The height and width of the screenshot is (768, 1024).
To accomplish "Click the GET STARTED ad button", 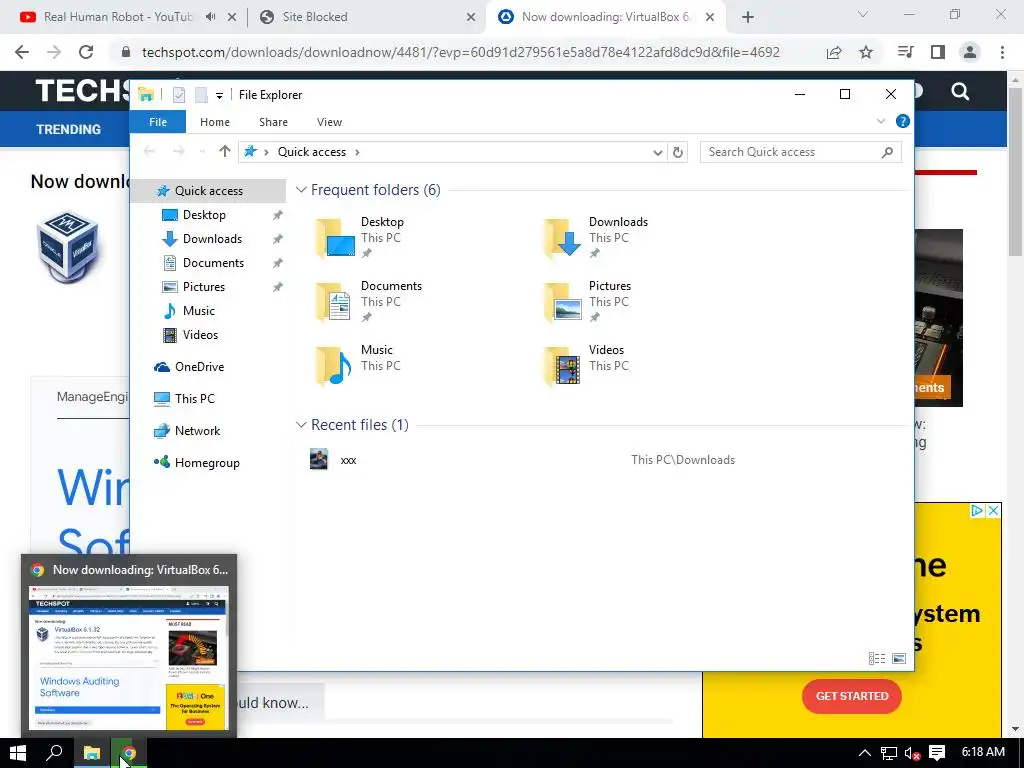I will click(852, 696).
